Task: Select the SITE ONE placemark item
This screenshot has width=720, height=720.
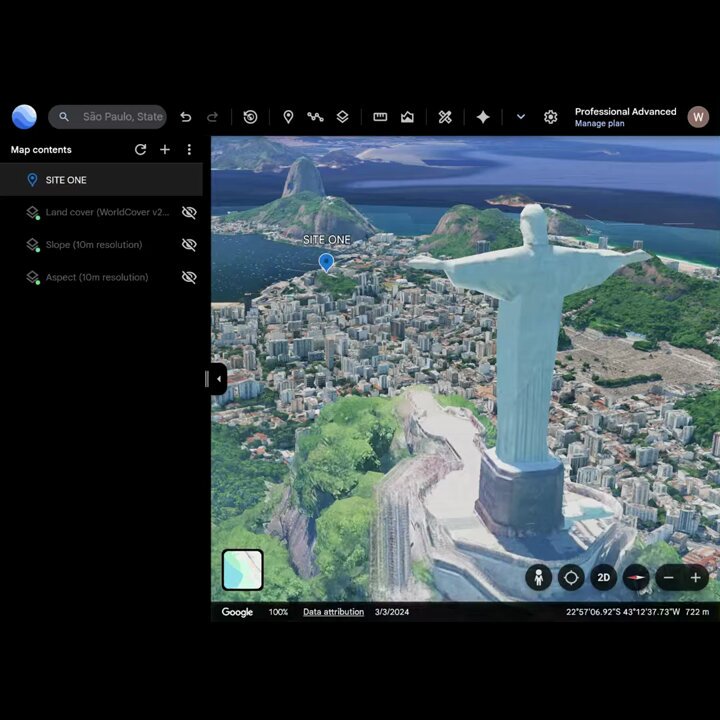Action: click(101, 180)
